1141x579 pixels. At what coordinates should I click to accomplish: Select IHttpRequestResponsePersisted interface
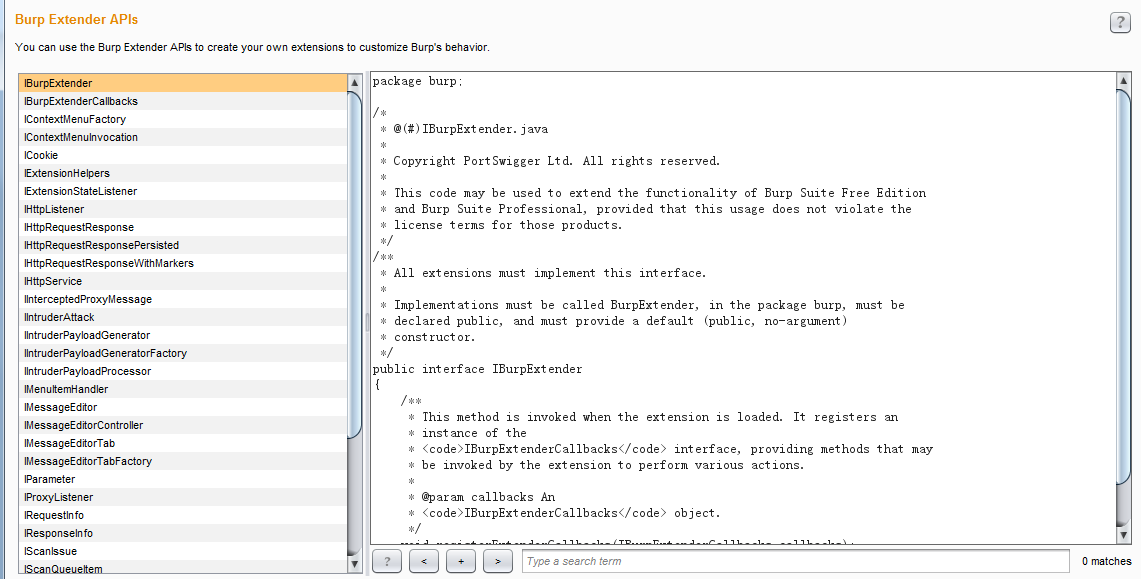[183, 245]
